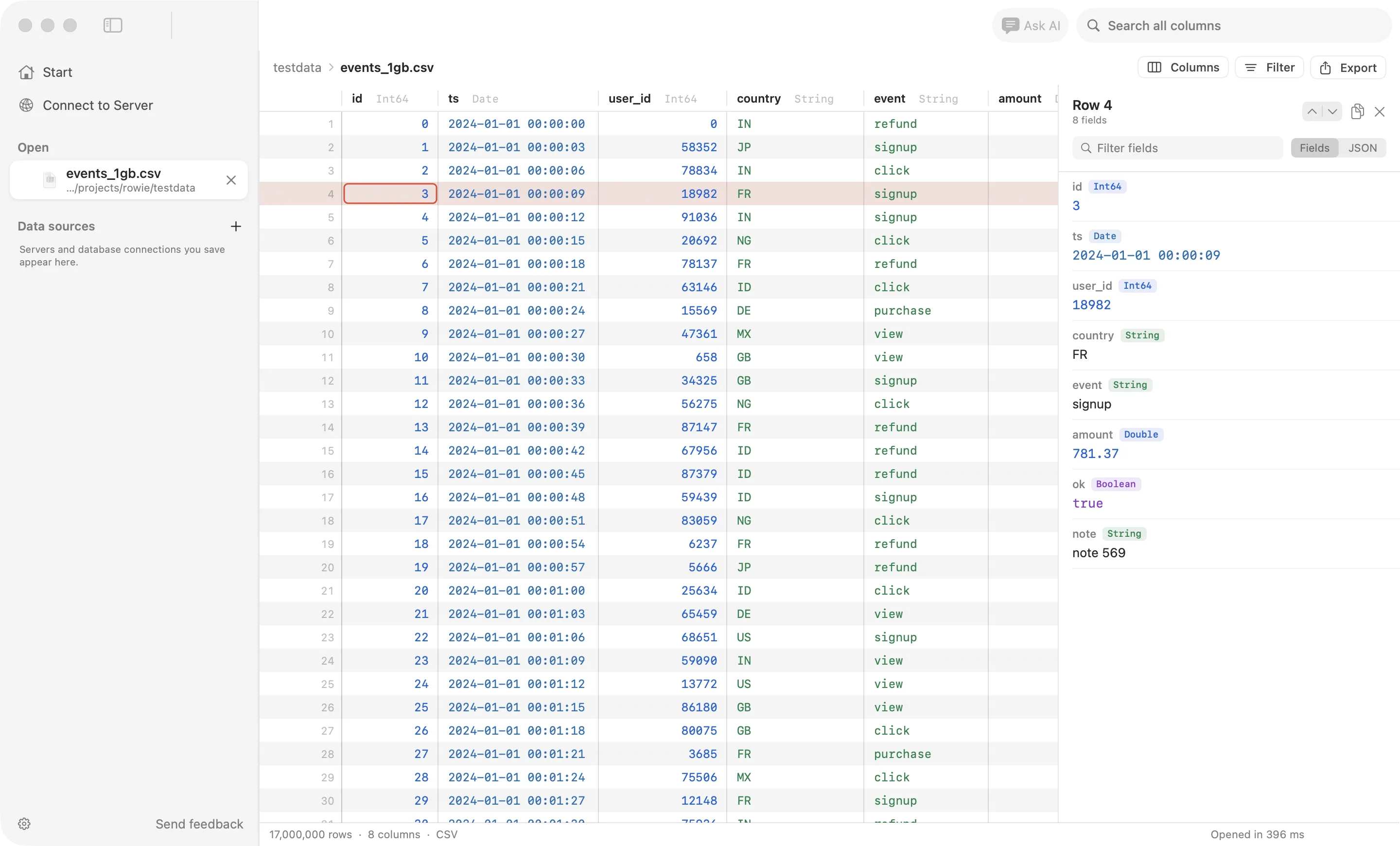Select user_id value 18982 in detail panel
This screenshot has height=846, width=1400.
(1091, 305)
